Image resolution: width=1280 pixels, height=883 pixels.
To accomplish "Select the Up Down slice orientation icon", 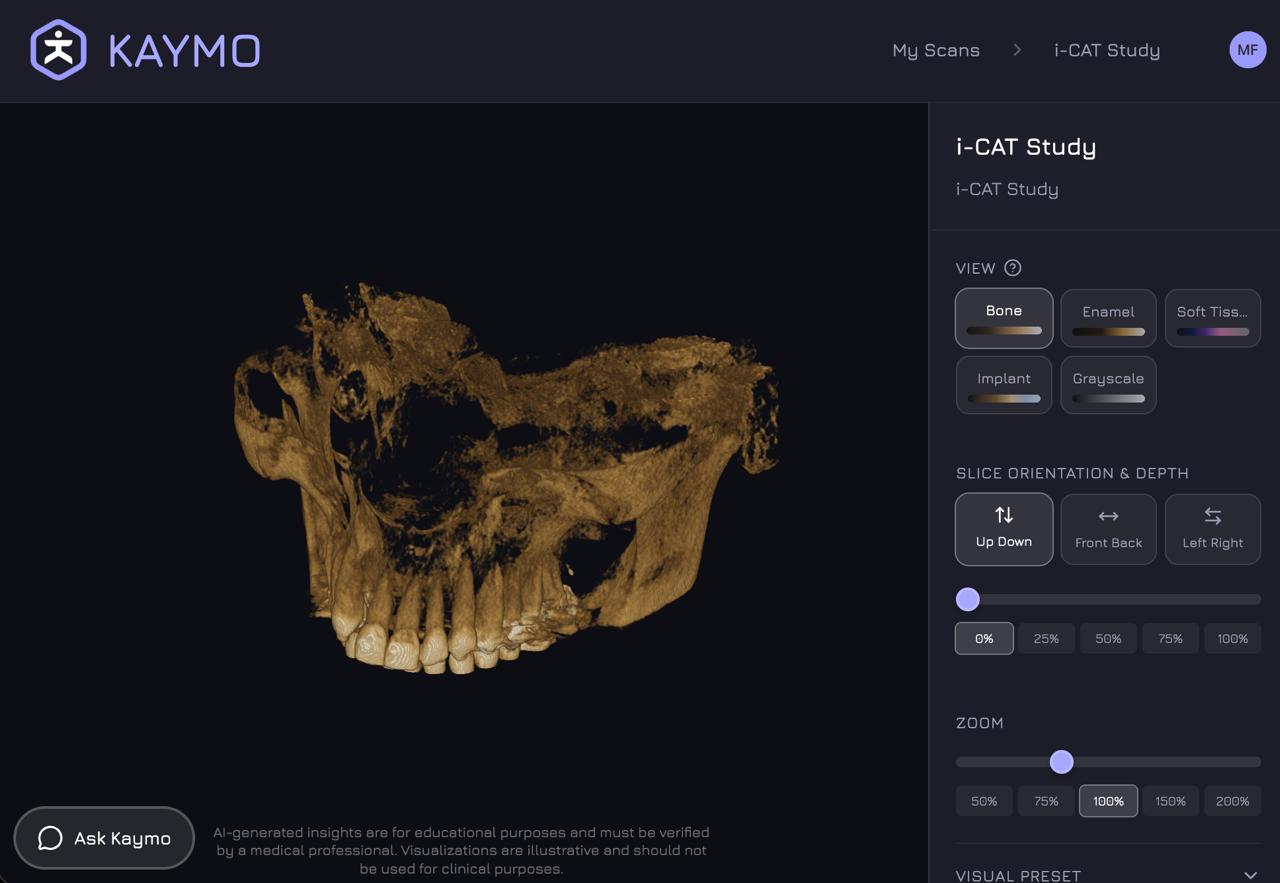I will tap(1004, 514).
